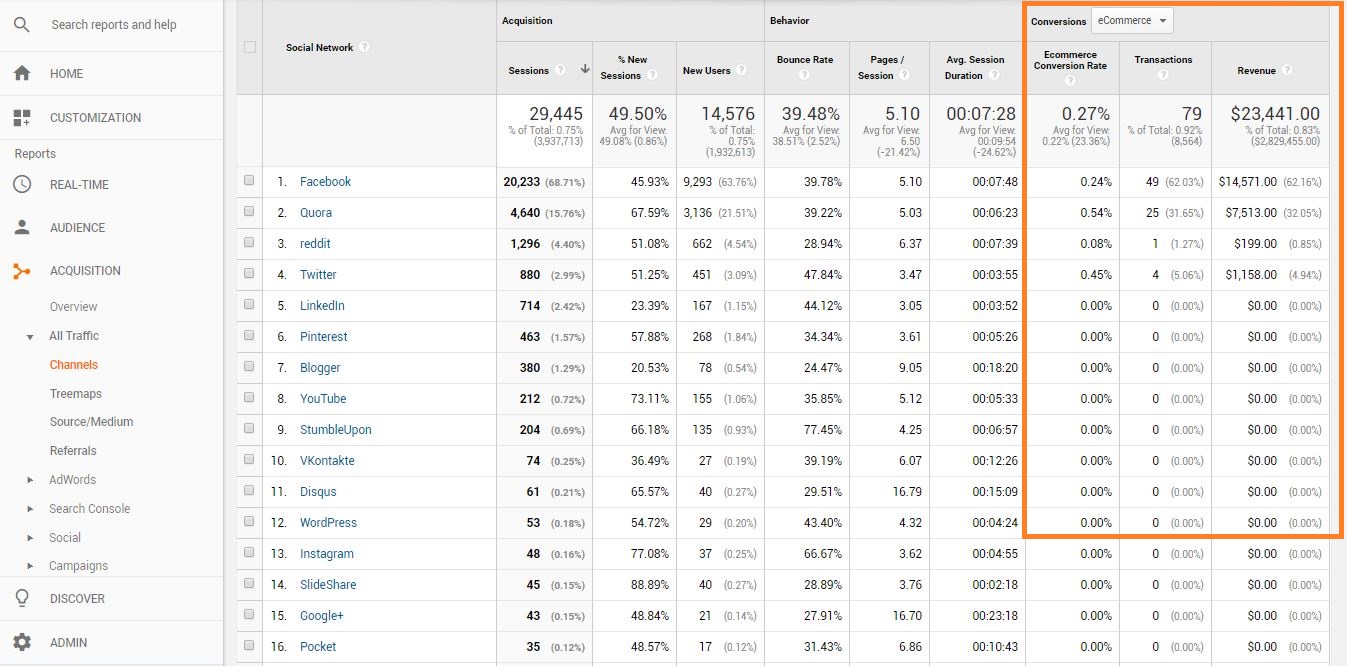Click the Search reports and help field

[x=114, y=25]
